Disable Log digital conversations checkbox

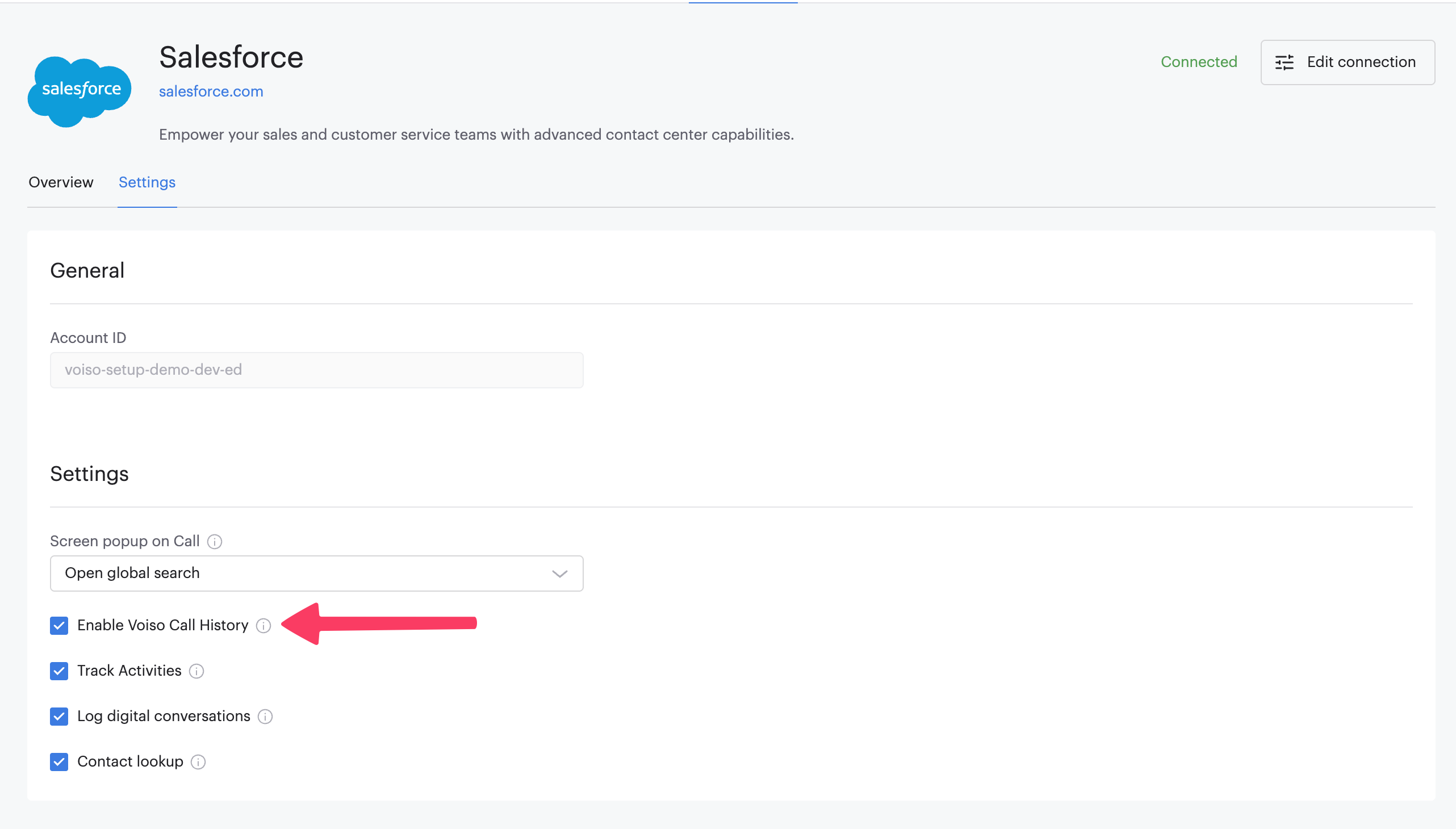[x=59, y=717]
